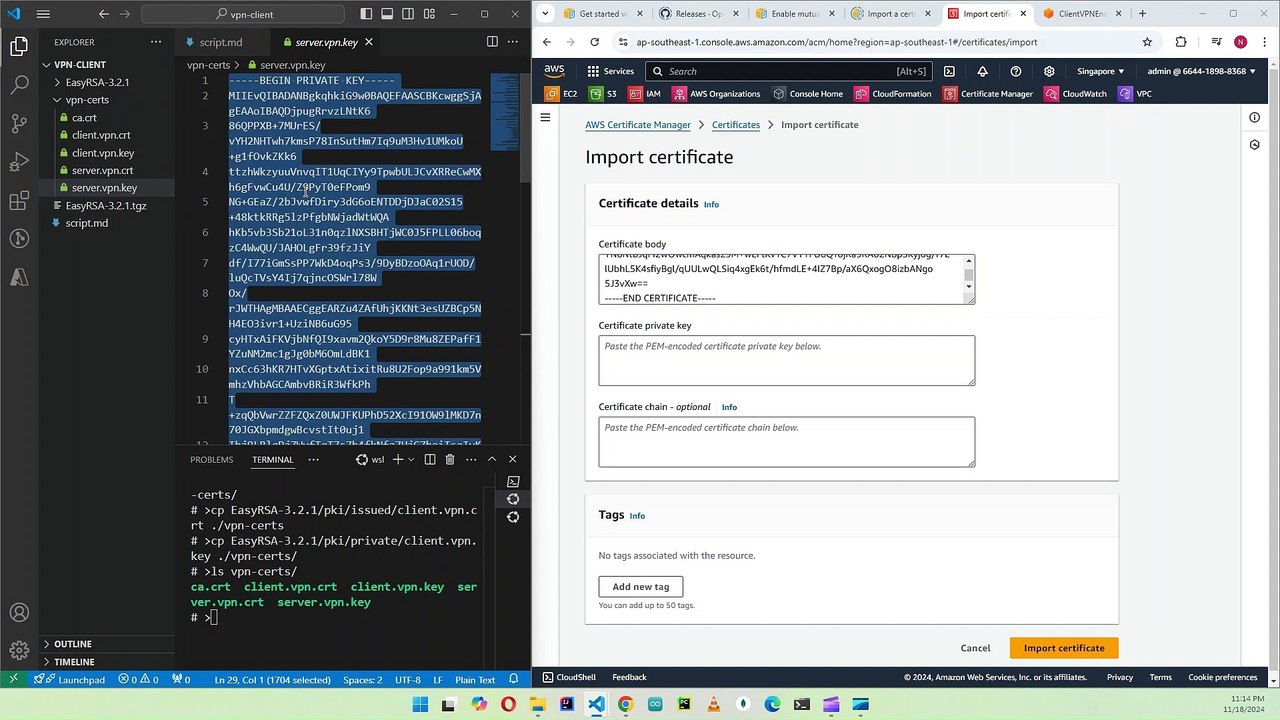Click the remote connection indicator in status bar
The height and width of the screenshot is (720, 1280).
click(13, 680)
